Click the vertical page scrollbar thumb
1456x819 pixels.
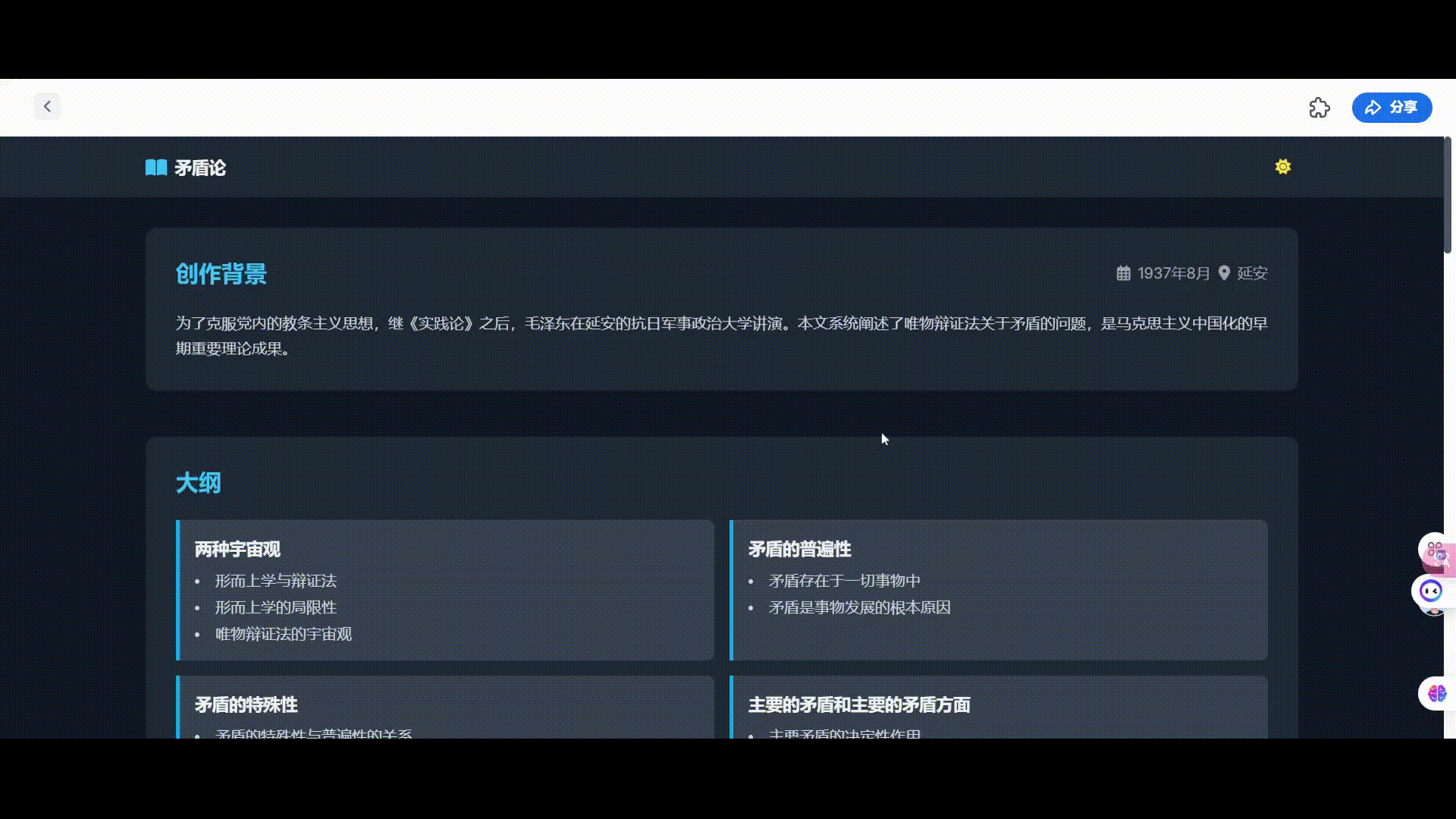(1447, 196)
